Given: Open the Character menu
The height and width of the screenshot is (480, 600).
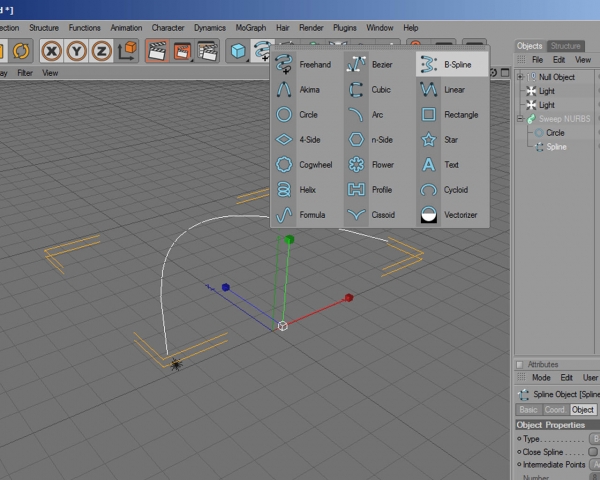Looking at the screenshot, I should [168, 28].
